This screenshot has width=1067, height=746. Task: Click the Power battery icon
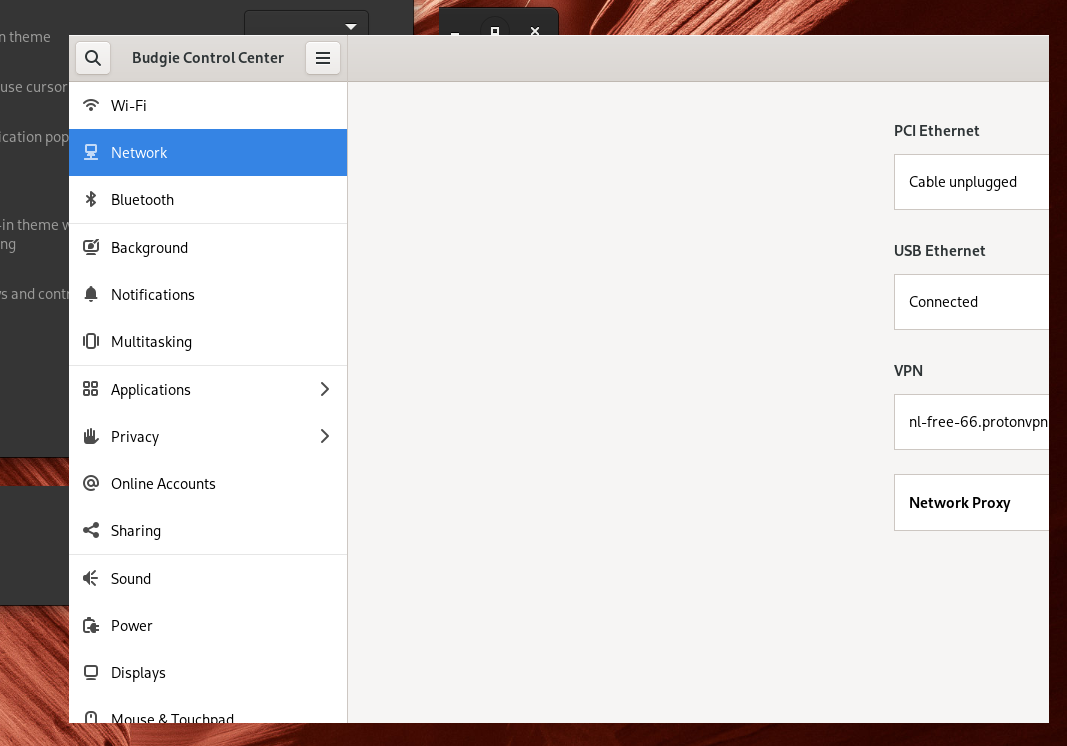pyautogui.click(x=91, y=625)
